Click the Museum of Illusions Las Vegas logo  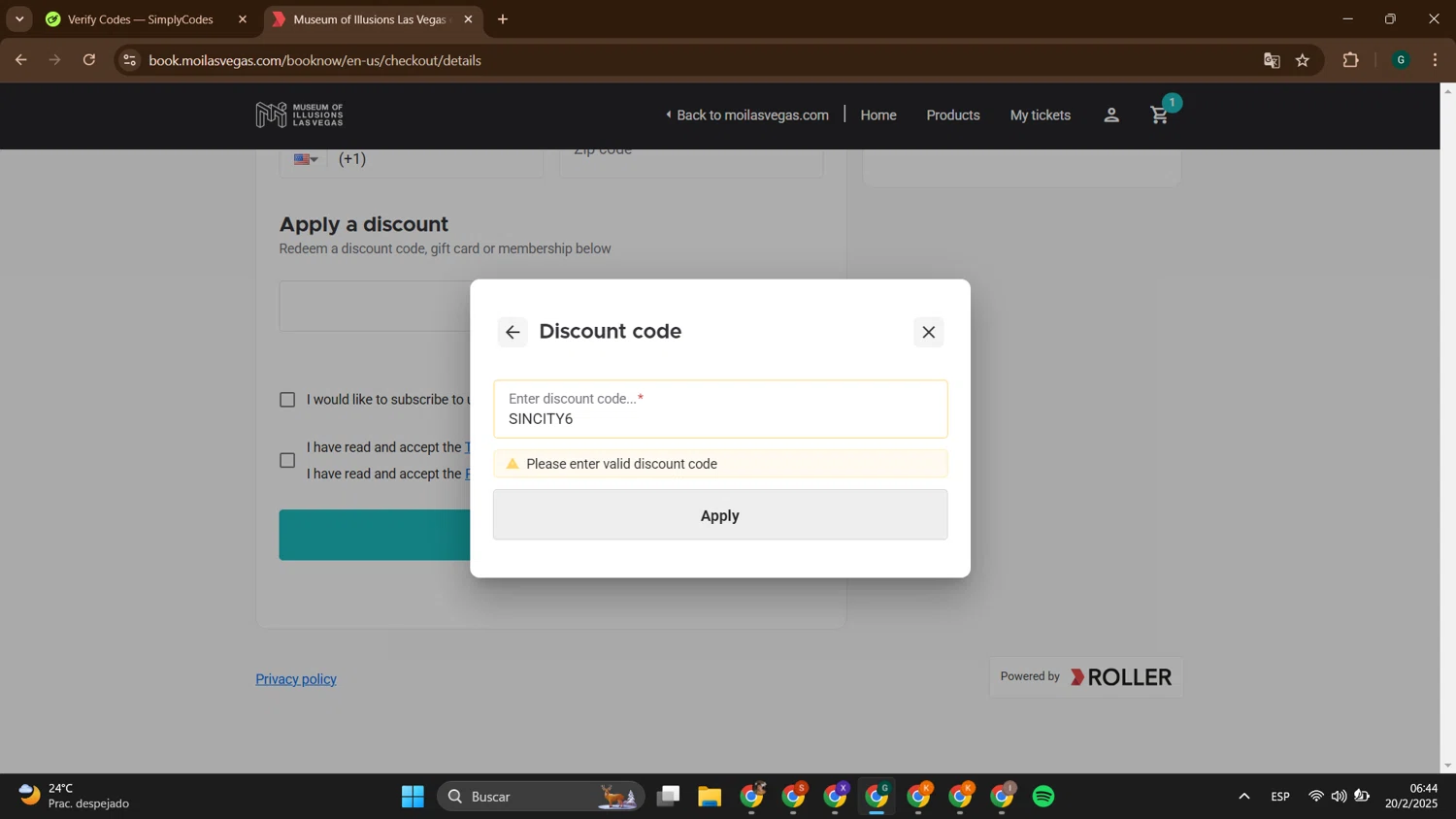coord(299,115)
